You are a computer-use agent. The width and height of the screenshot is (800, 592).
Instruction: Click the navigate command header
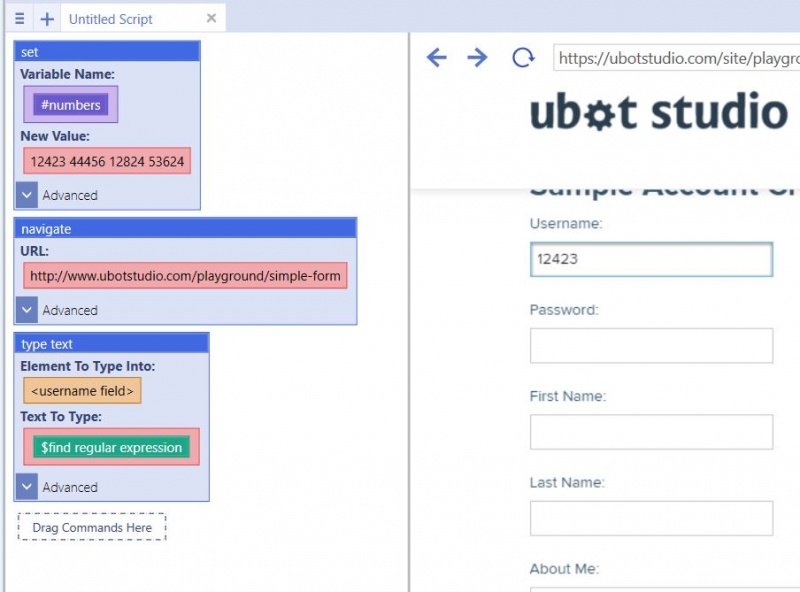point(185,229)
